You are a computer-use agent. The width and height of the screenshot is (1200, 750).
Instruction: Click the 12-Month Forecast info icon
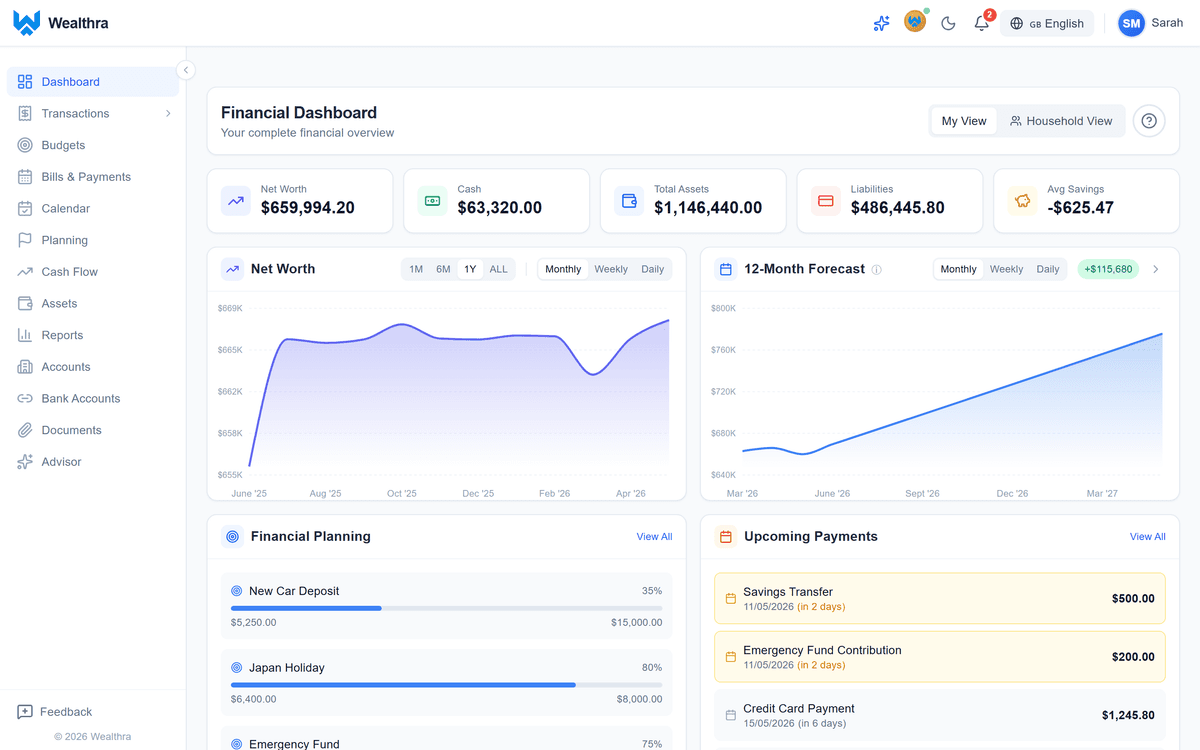click(x=876, y=270)
